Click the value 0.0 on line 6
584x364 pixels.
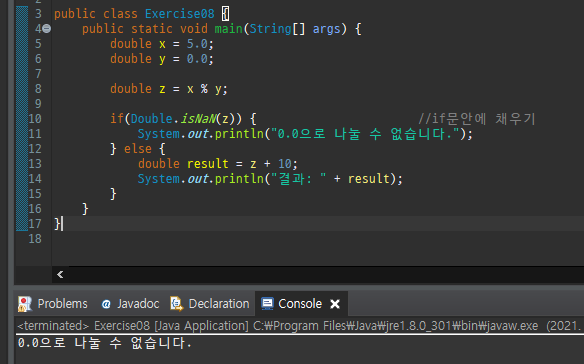pyautogui.click(x=197, y=58)
